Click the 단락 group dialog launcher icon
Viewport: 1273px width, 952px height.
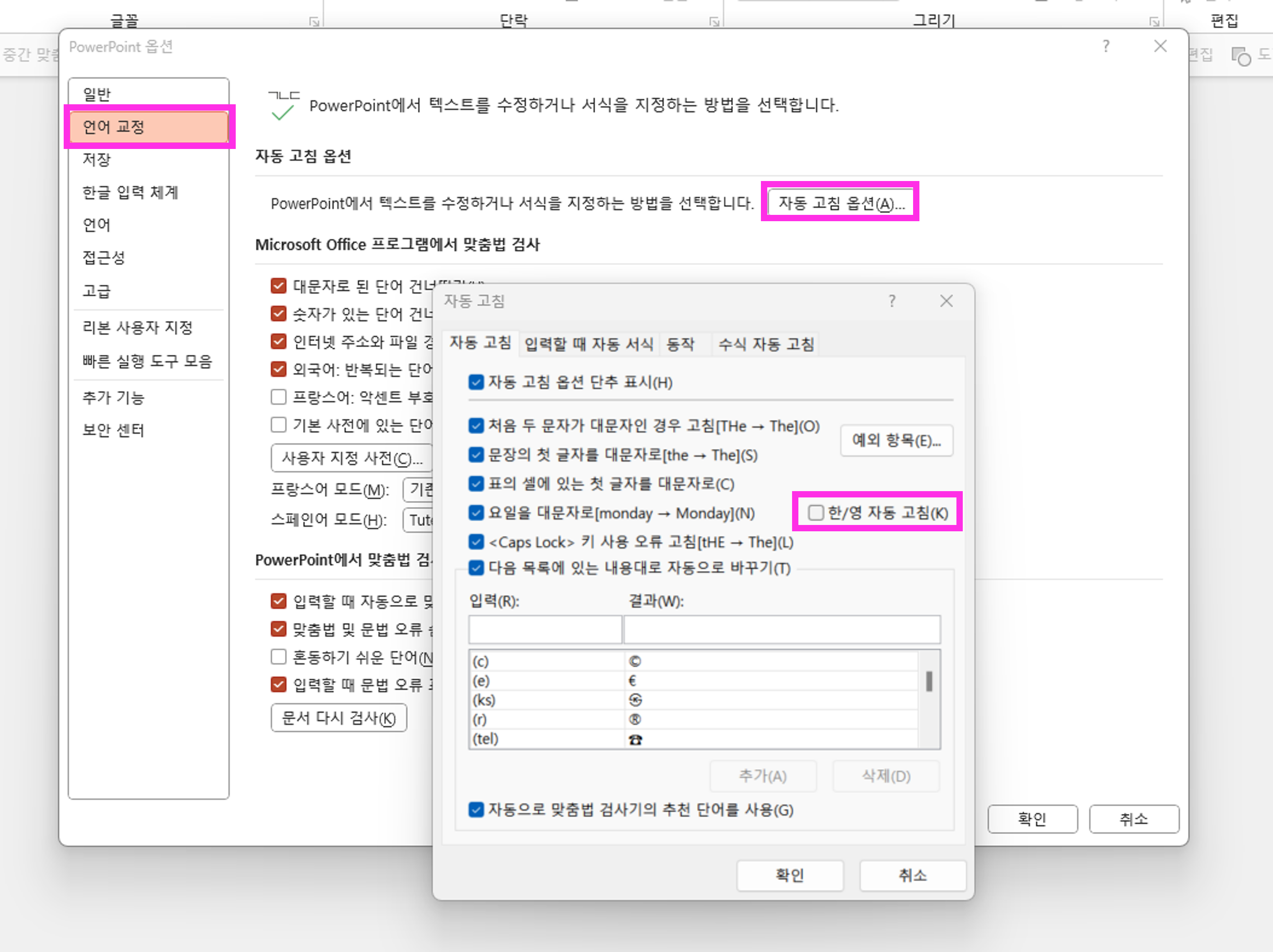(714, 22)
